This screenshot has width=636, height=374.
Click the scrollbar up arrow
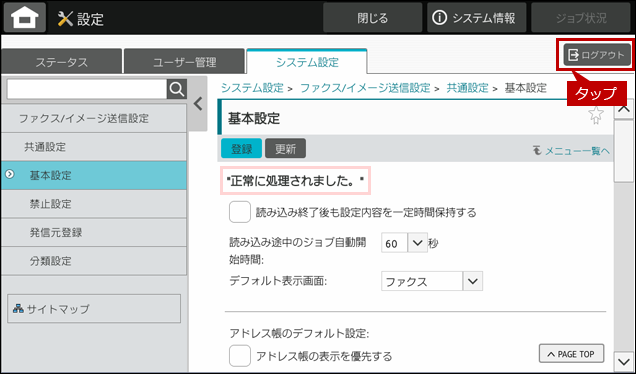pyautogui.click(x=624, y=109)
